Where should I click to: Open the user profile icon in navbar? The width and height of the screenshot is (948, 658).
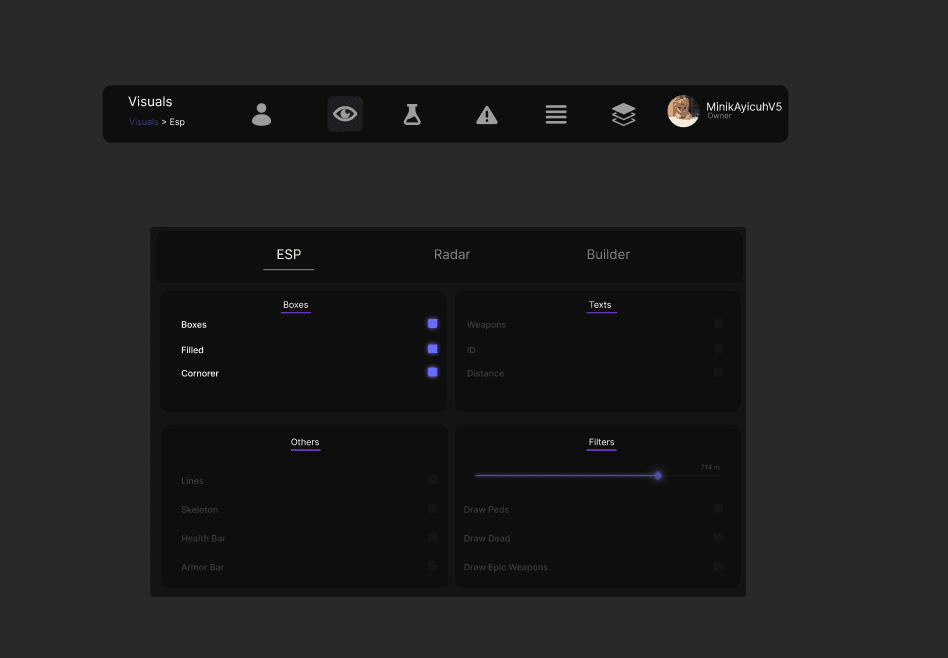point(261,114)
